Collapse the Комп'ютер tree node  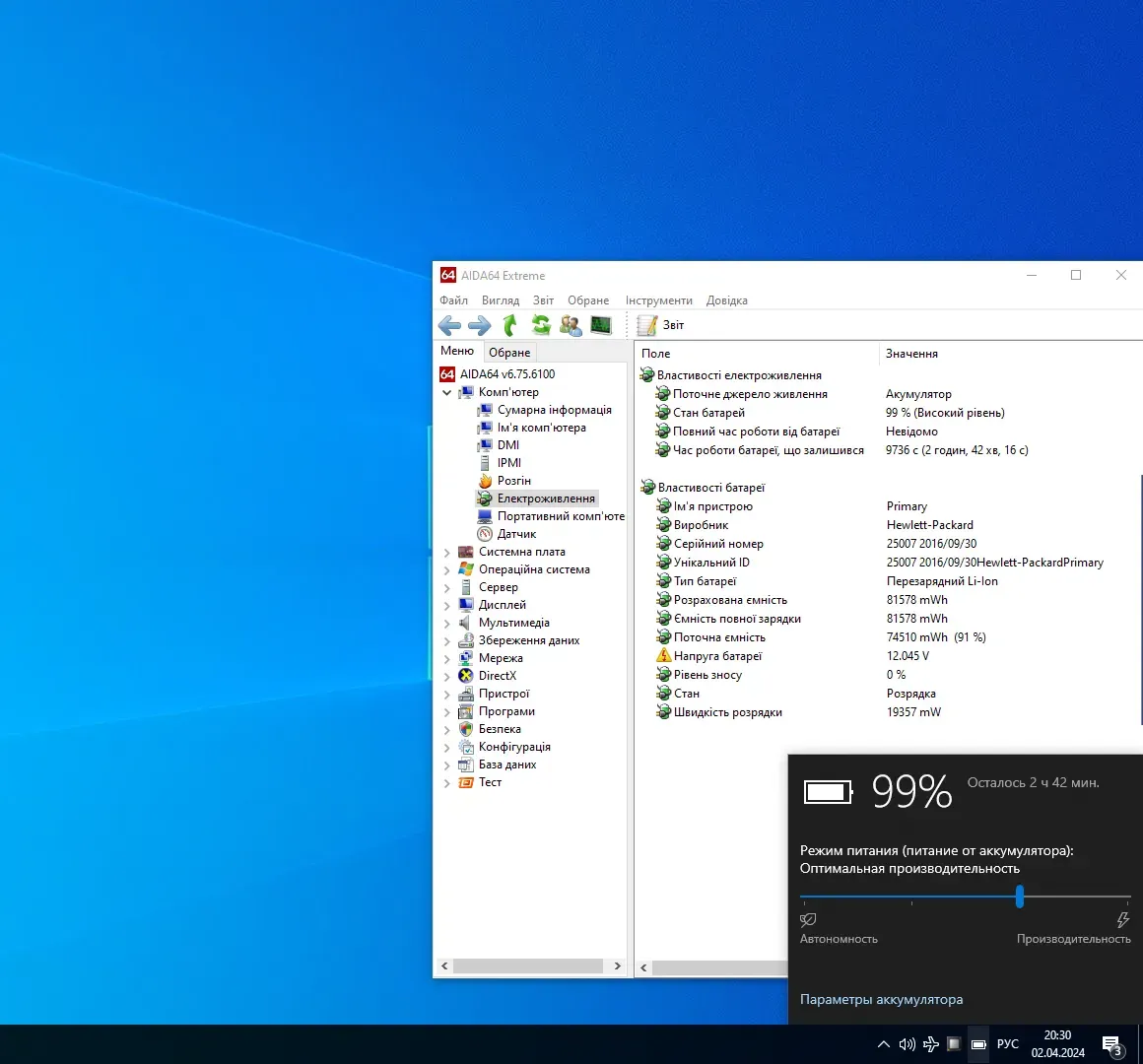(x=447, y=392)
